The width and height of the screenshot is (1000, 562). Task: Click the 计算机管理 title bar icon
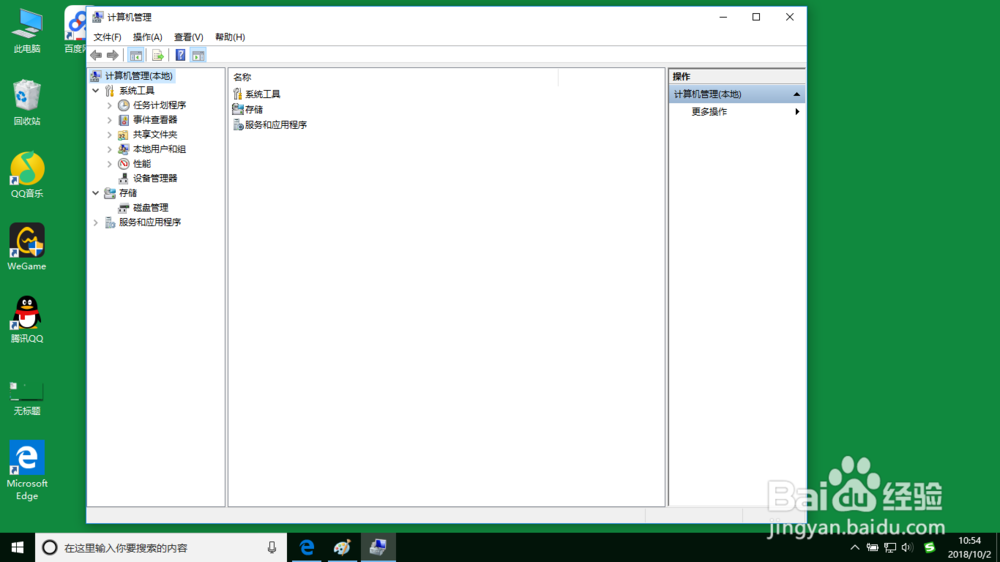pos(98,17)
